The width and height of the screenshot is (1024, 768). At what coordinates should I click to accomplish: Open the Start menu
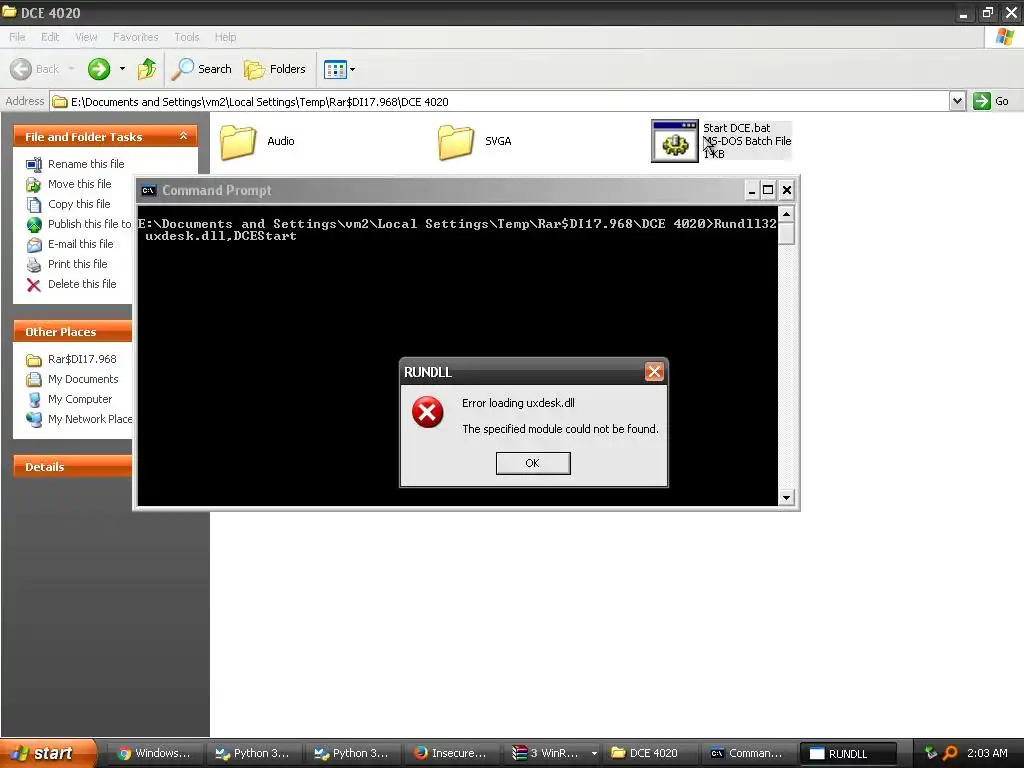pyautogui.click(x=48, y=753)
